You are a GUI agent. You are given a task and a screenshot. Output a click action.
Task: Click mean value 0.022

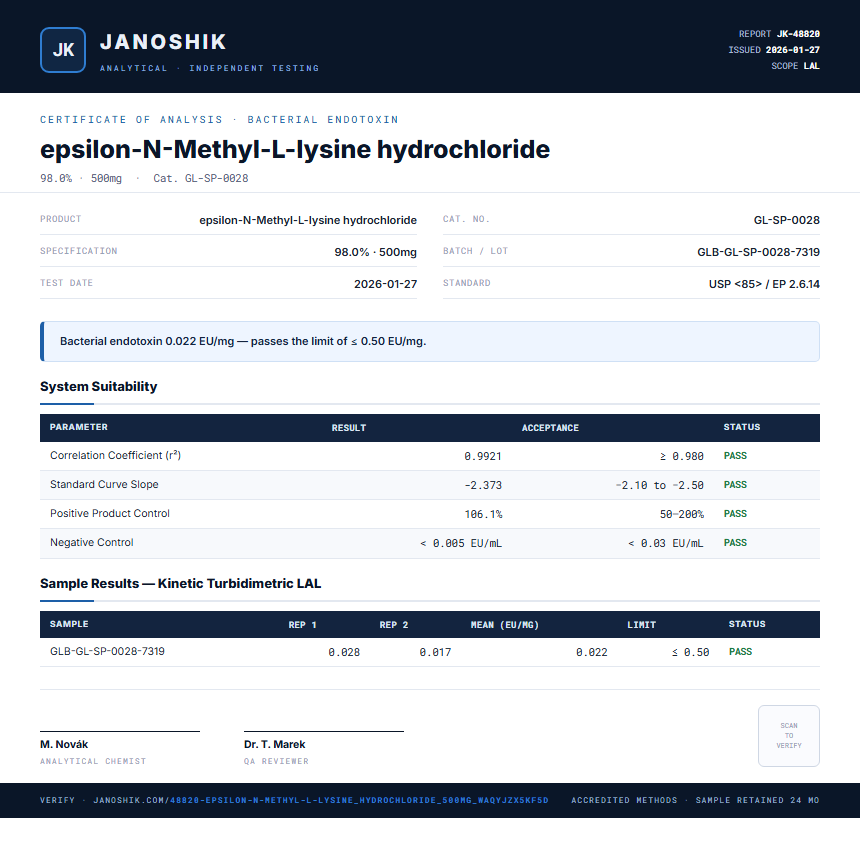591,652
